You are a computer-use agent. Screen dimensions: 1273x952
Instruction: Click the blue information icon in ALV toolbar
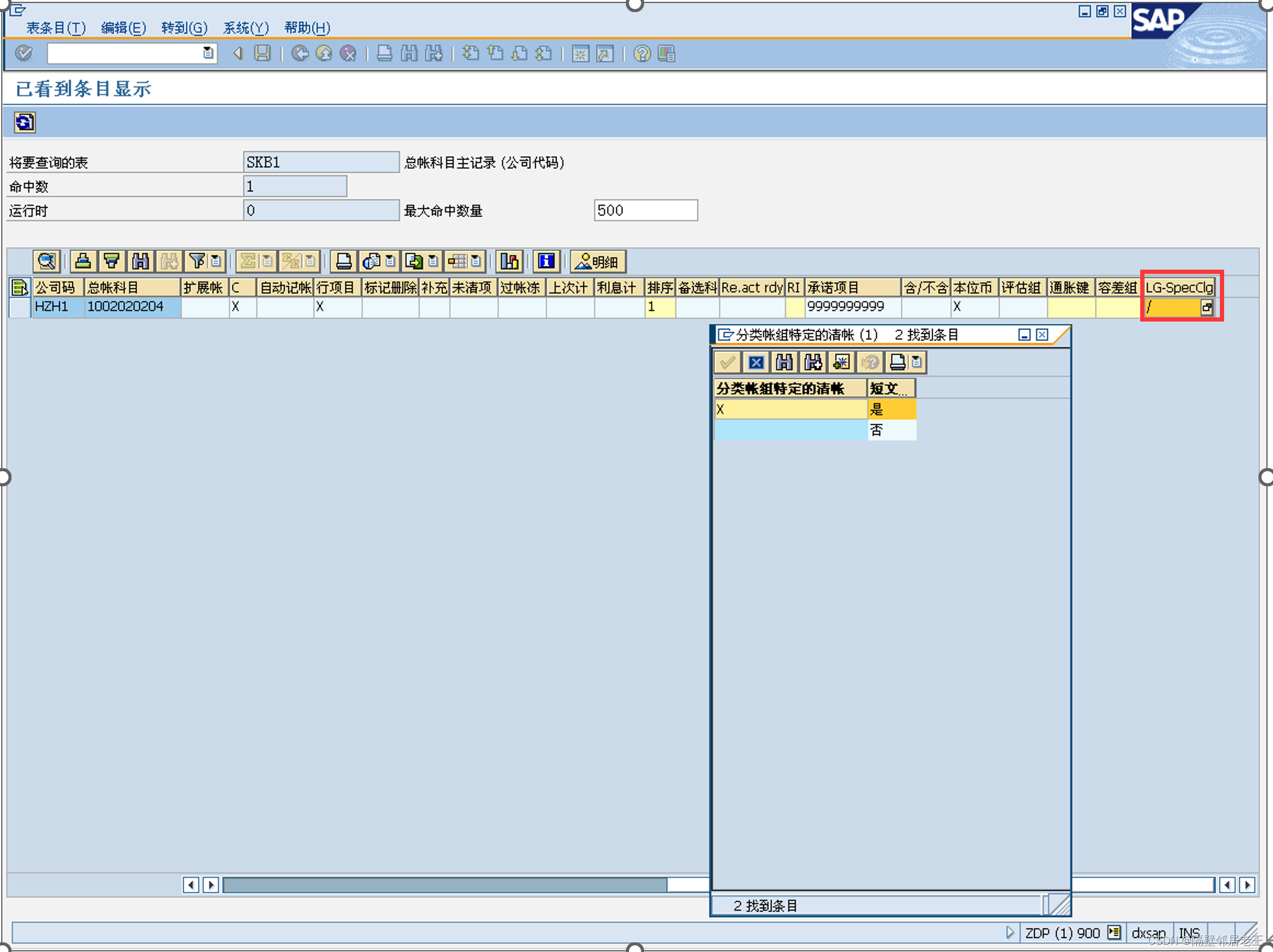click(546, 261)
